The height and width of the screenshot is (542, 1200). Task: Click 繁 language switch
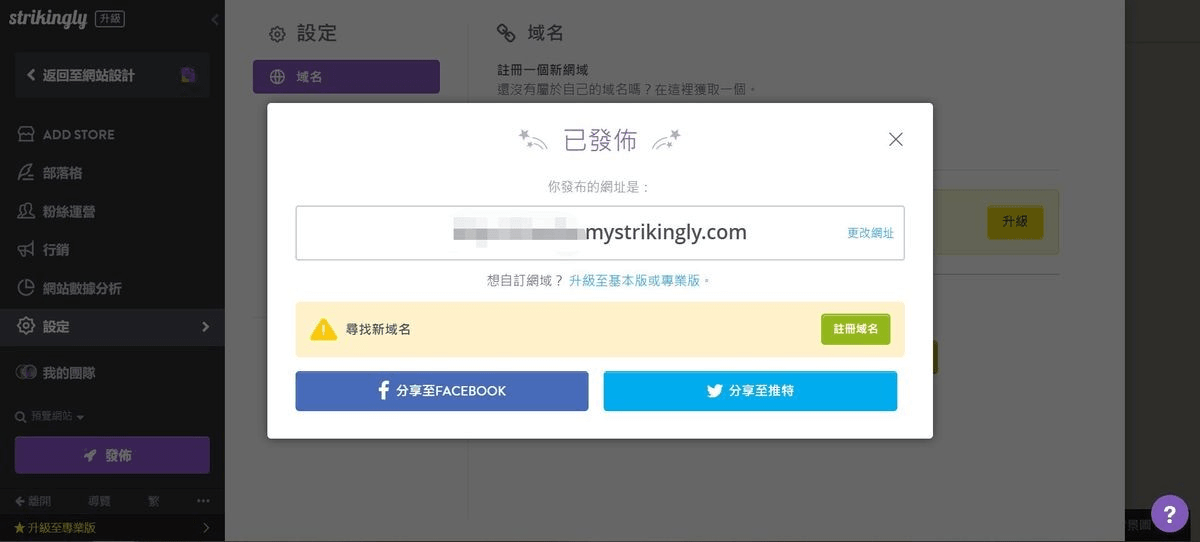(153, 501)
